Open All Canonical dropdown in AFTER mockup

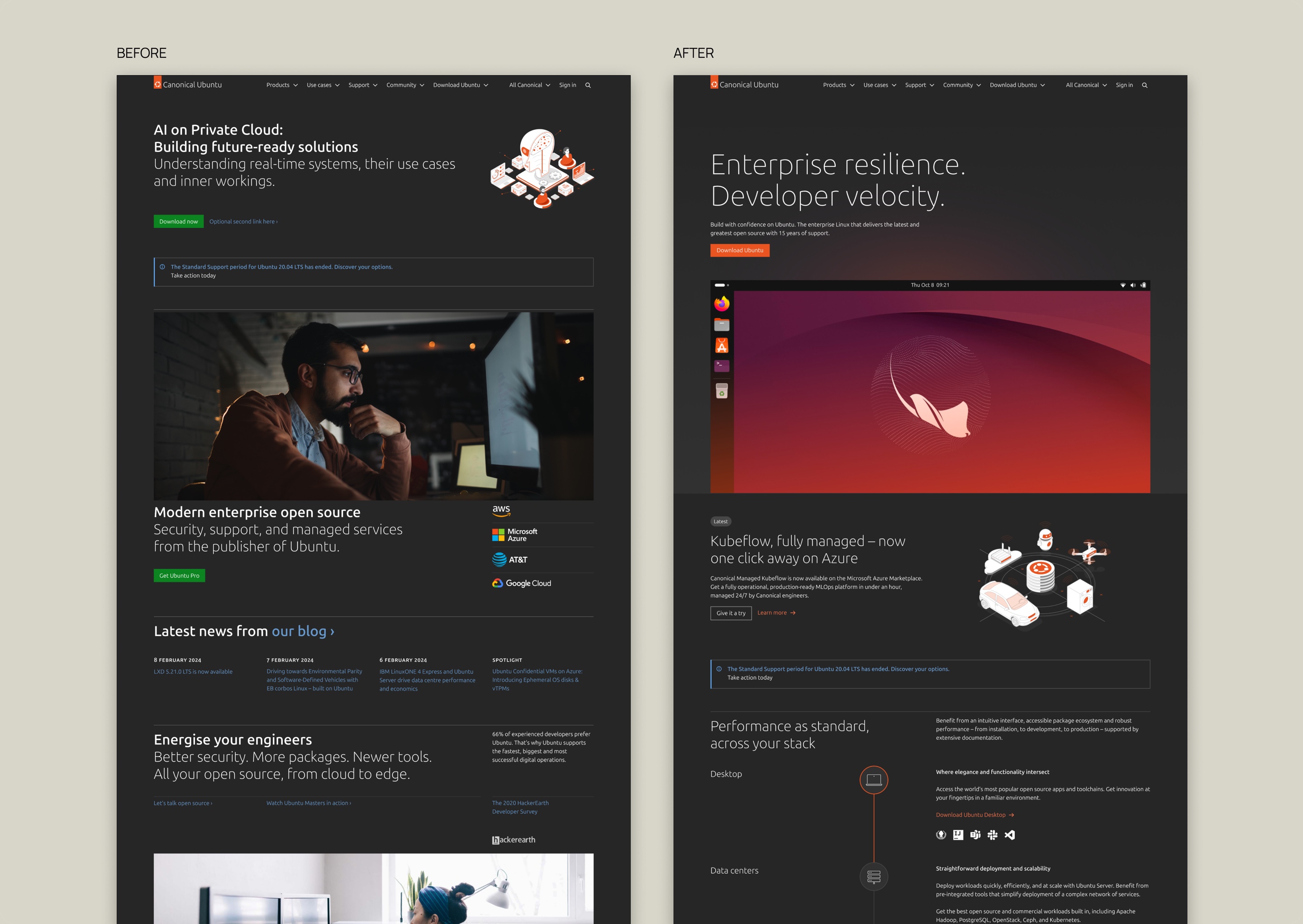(x=1086, y=85)
